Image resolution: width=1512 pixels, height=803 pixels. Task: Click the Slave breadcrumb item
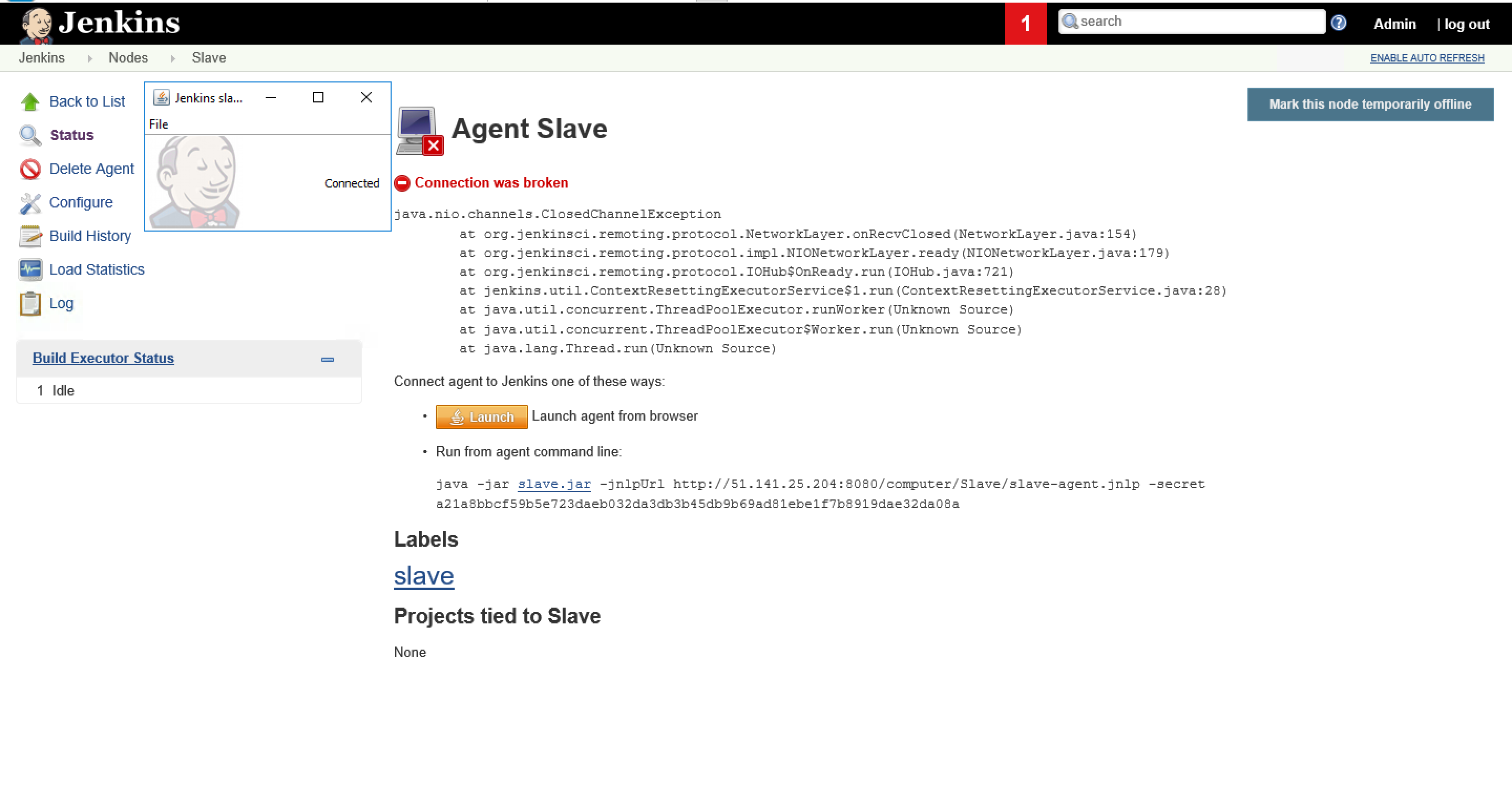tap(208, 57)
